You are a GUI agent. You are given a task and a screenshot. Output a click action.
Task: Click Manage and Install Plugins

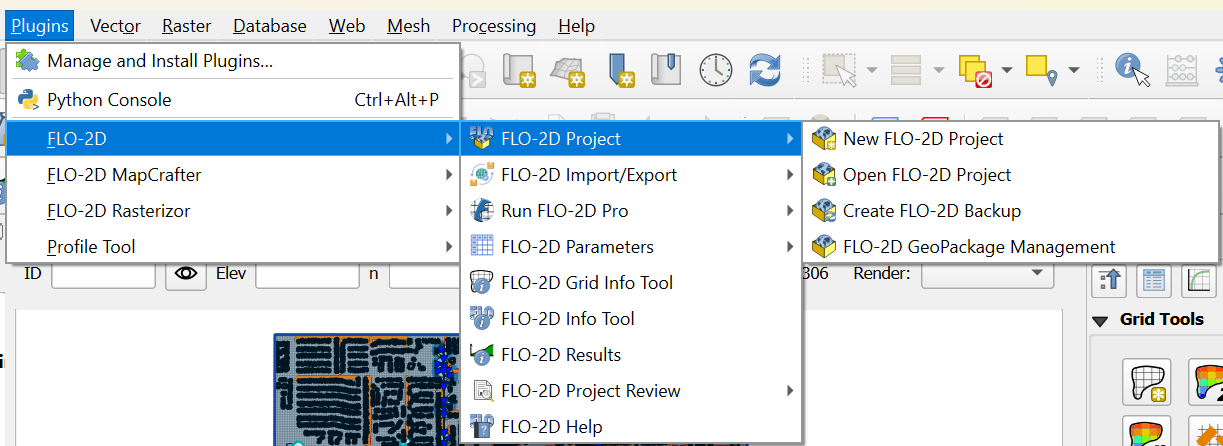(x=160, y=62)
